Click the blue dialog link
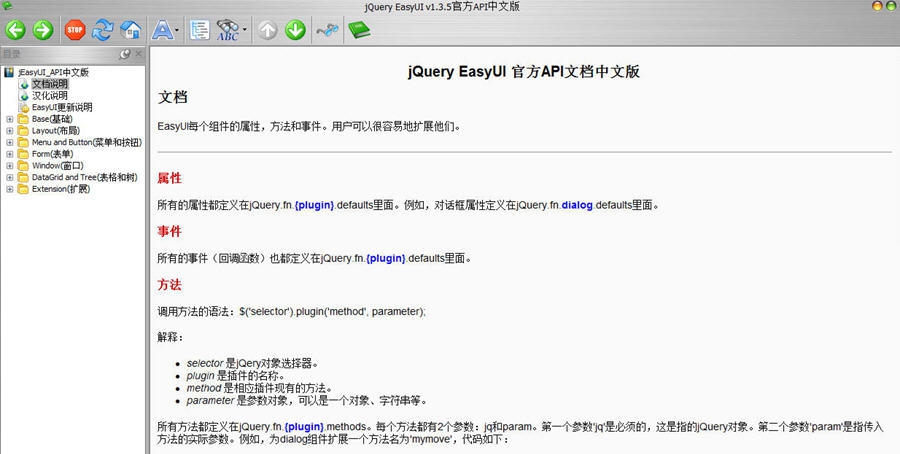 pos(577,205)
